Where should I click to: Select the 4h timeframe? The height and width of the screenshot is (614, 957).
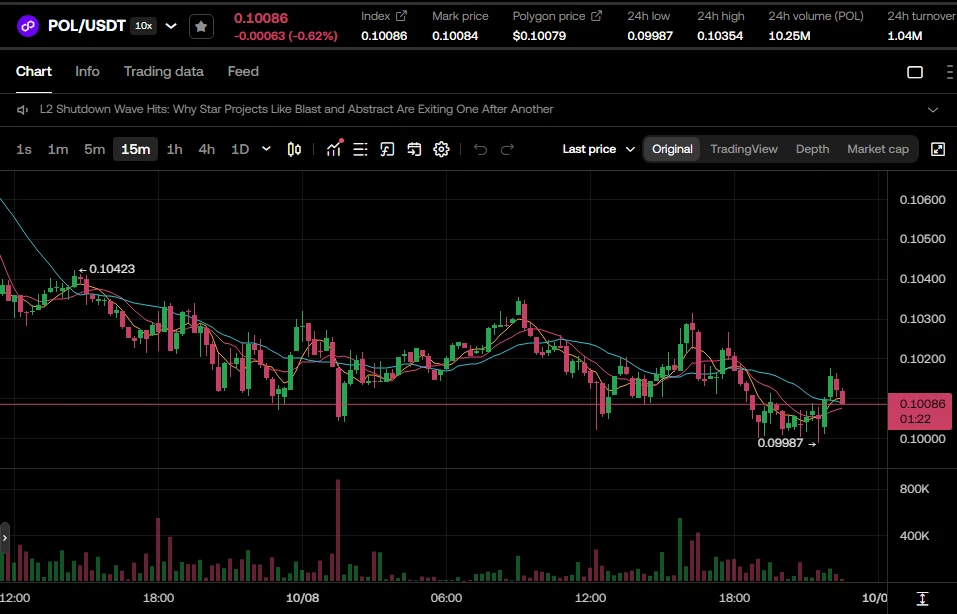coord(207,149)
